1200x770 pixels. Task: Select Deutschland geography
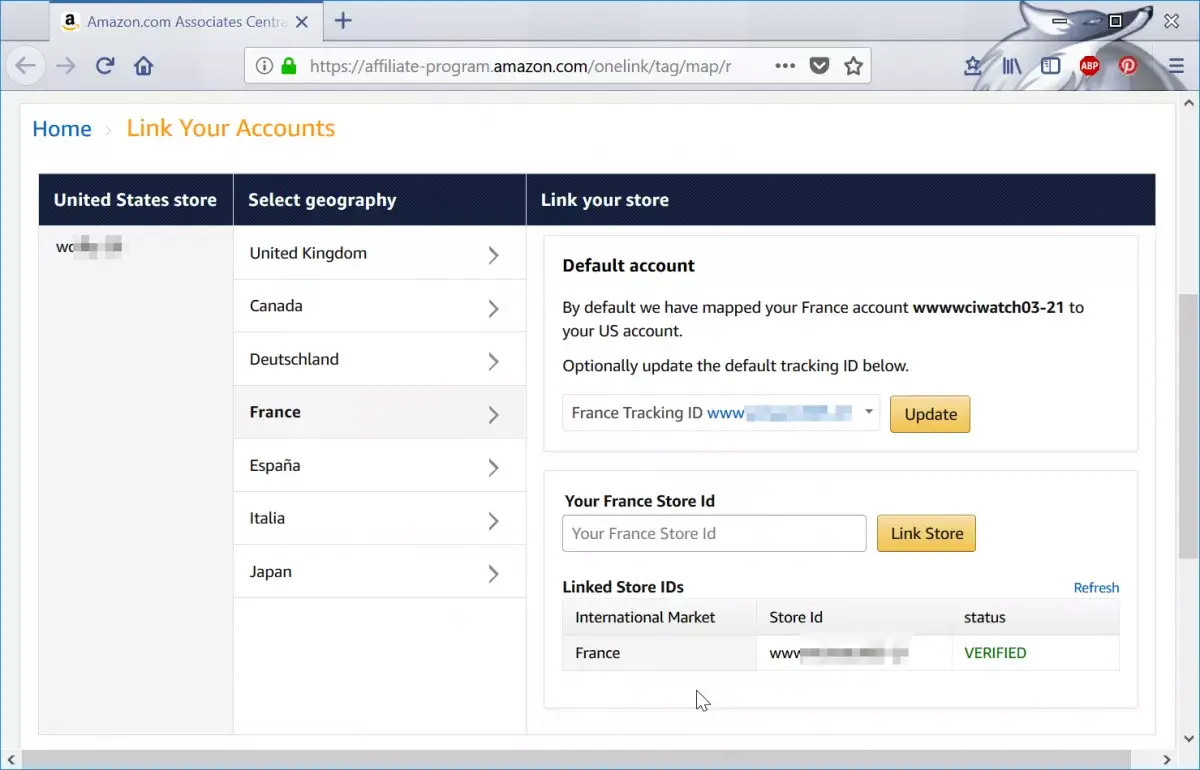tap(380, 359)
